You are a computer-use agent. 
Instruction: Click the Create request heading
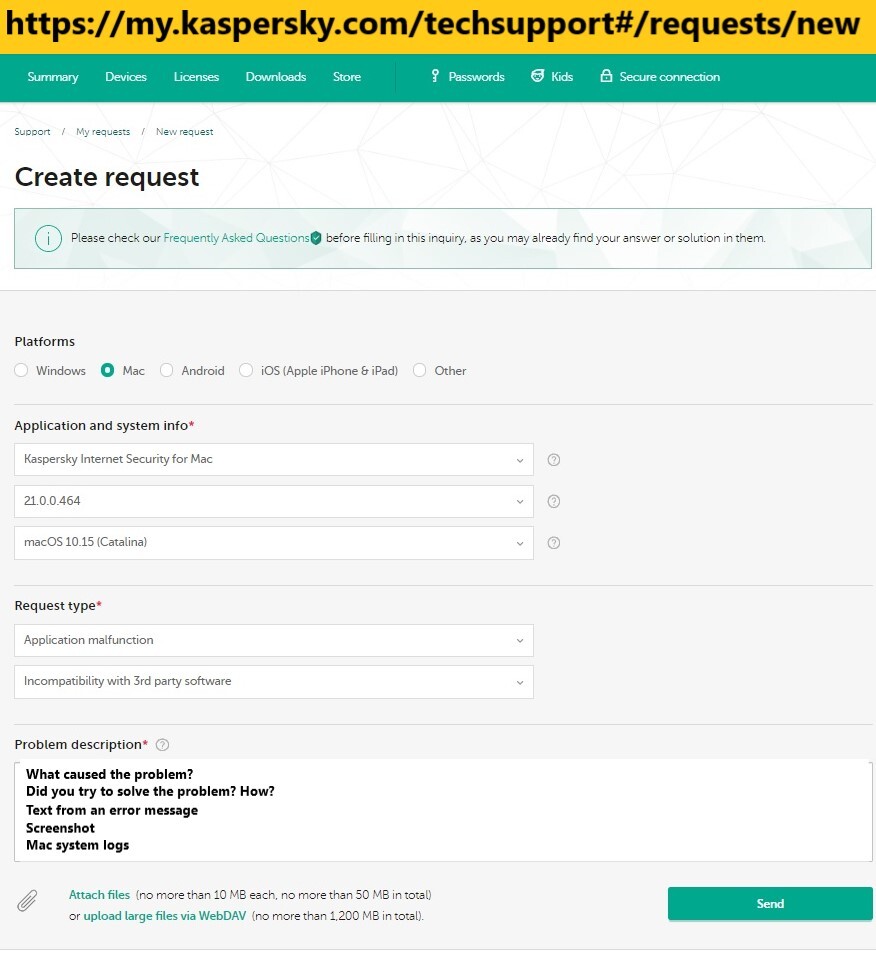(107, 177)
